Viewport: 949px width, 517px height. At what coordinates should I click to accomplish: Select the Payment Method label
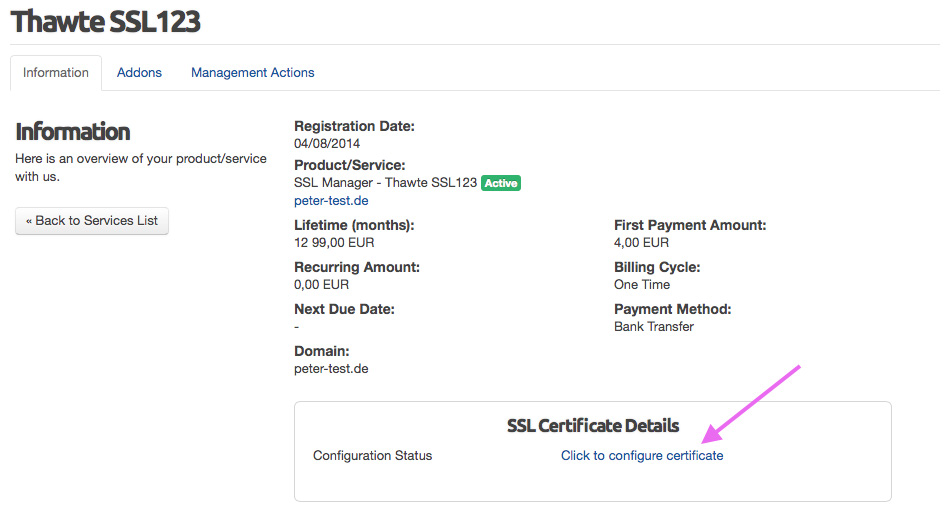(x=672, y=309)
